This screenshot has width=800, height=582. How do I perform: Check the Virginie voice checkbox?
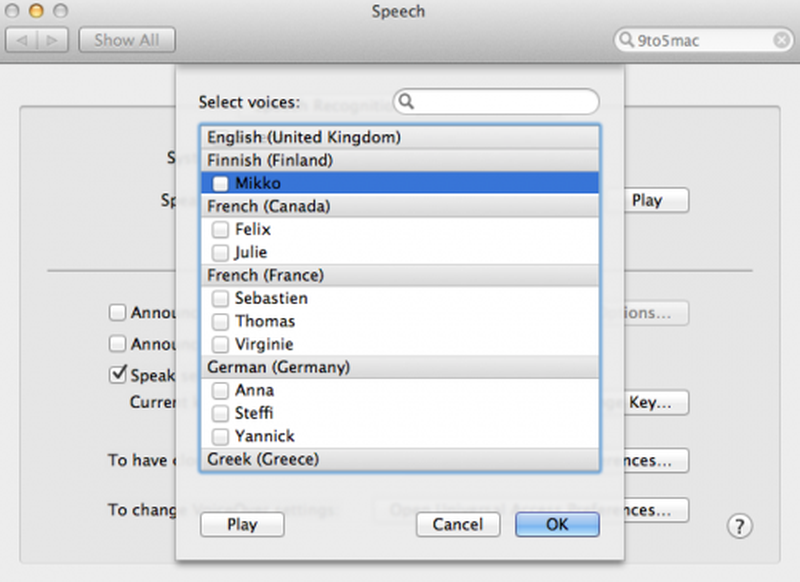point(220,344)
